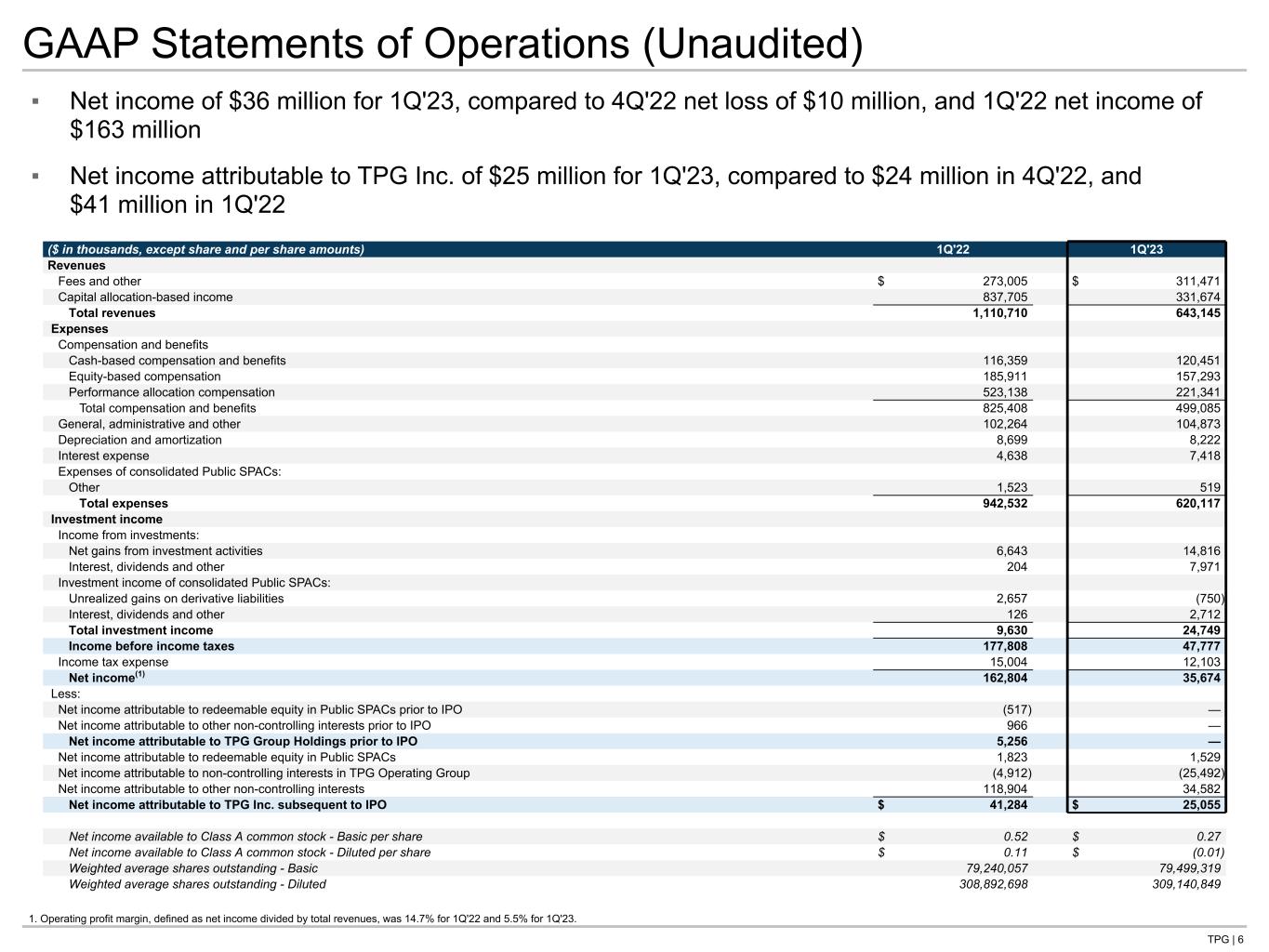Click the first bullet about net income of $36 million
1269x952 pixels.
tap(636, 115)
